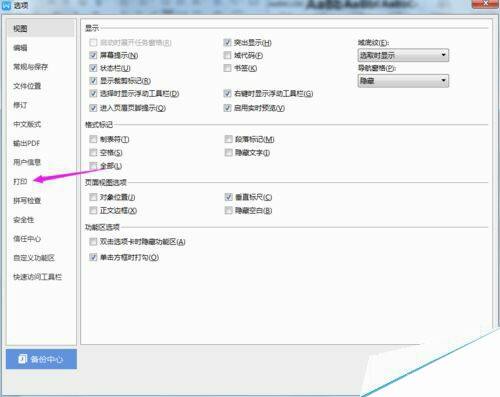
Task: Open the 备份中心 backup center button
Action: pyautogui.click(x=41, y=359)
